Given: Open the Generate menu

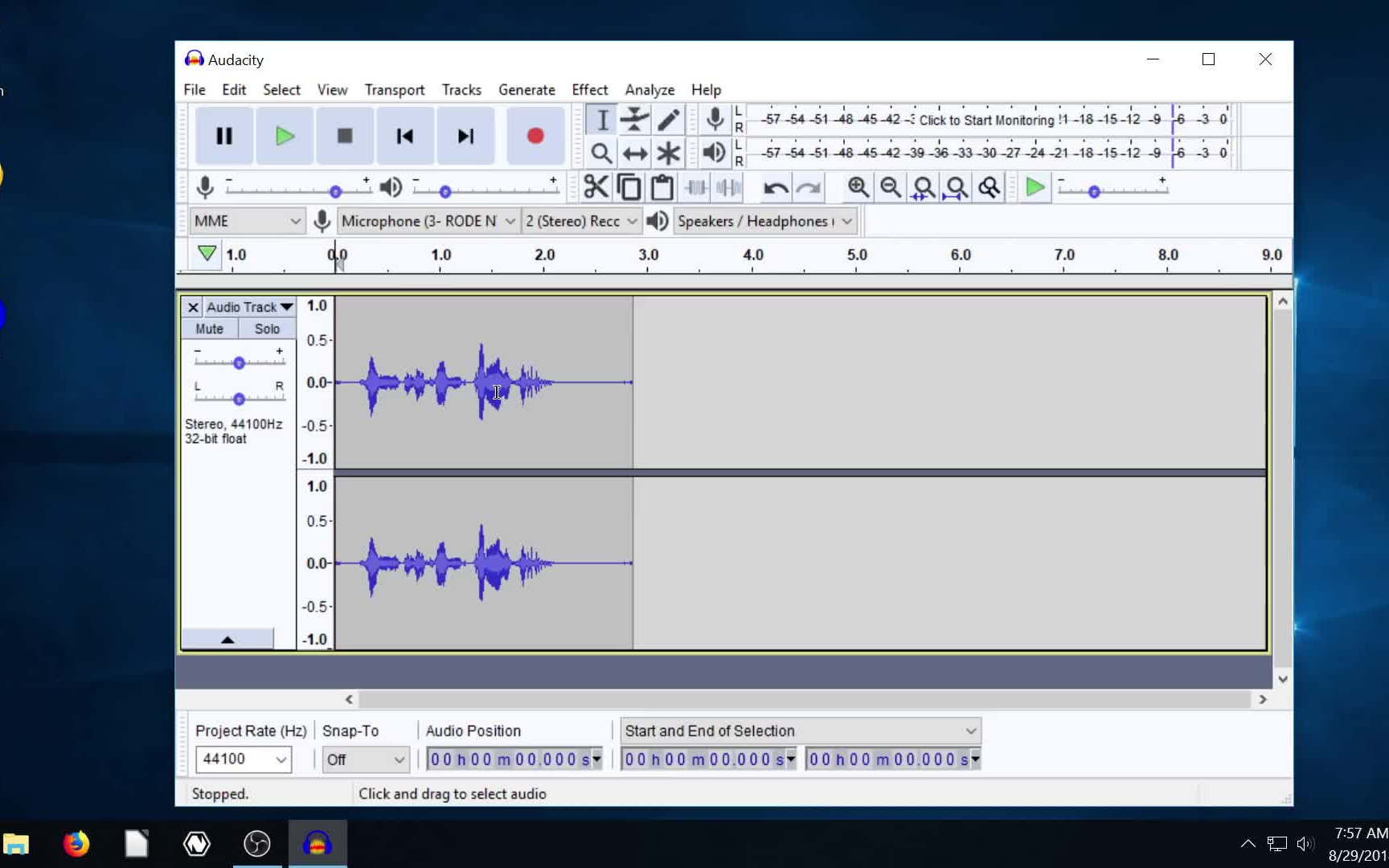Looking at the screenshot, I should coord(527,89).
